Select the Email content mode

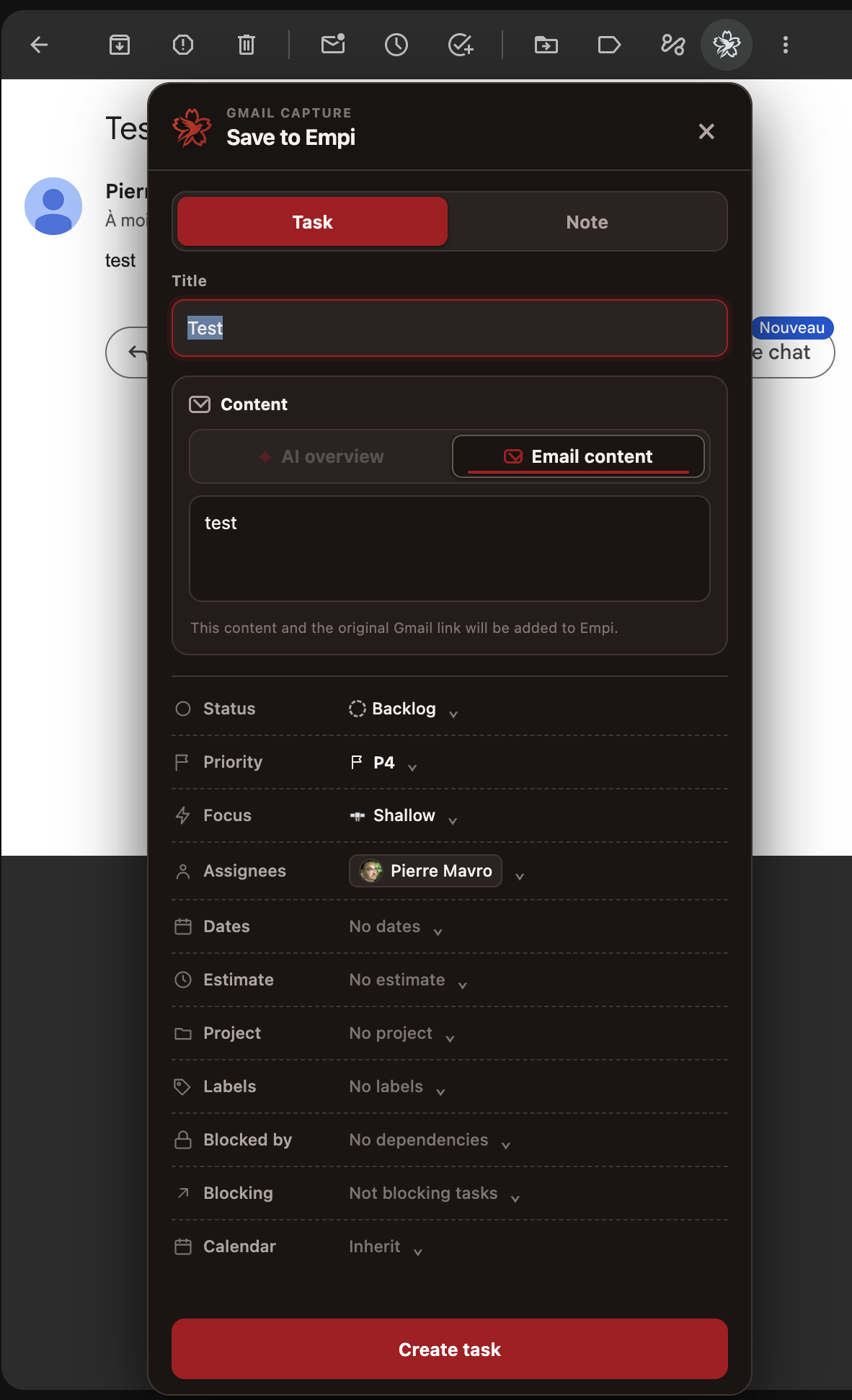(578, 456)
